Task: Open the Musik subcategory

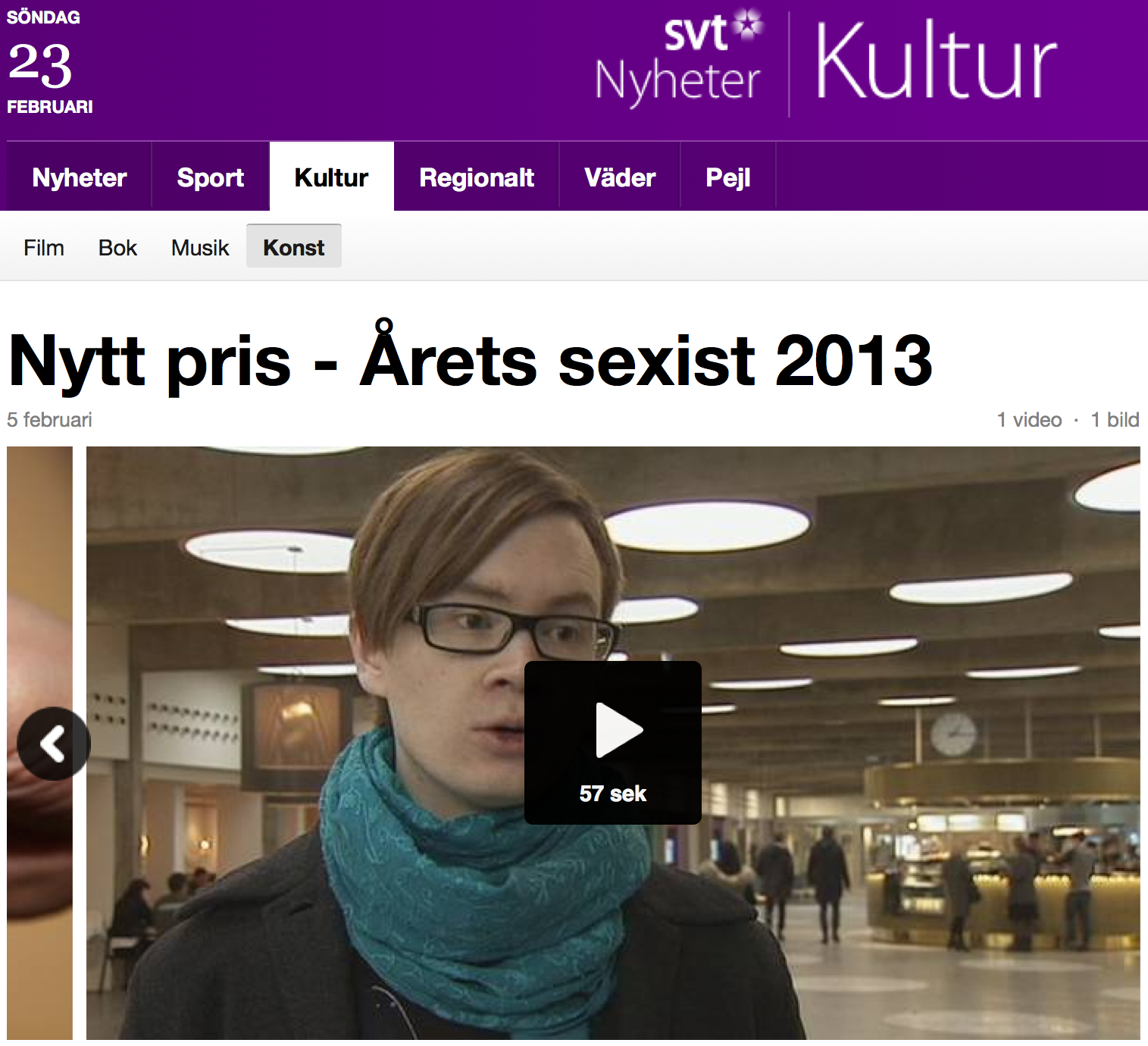Action: (x=200, y=248)
